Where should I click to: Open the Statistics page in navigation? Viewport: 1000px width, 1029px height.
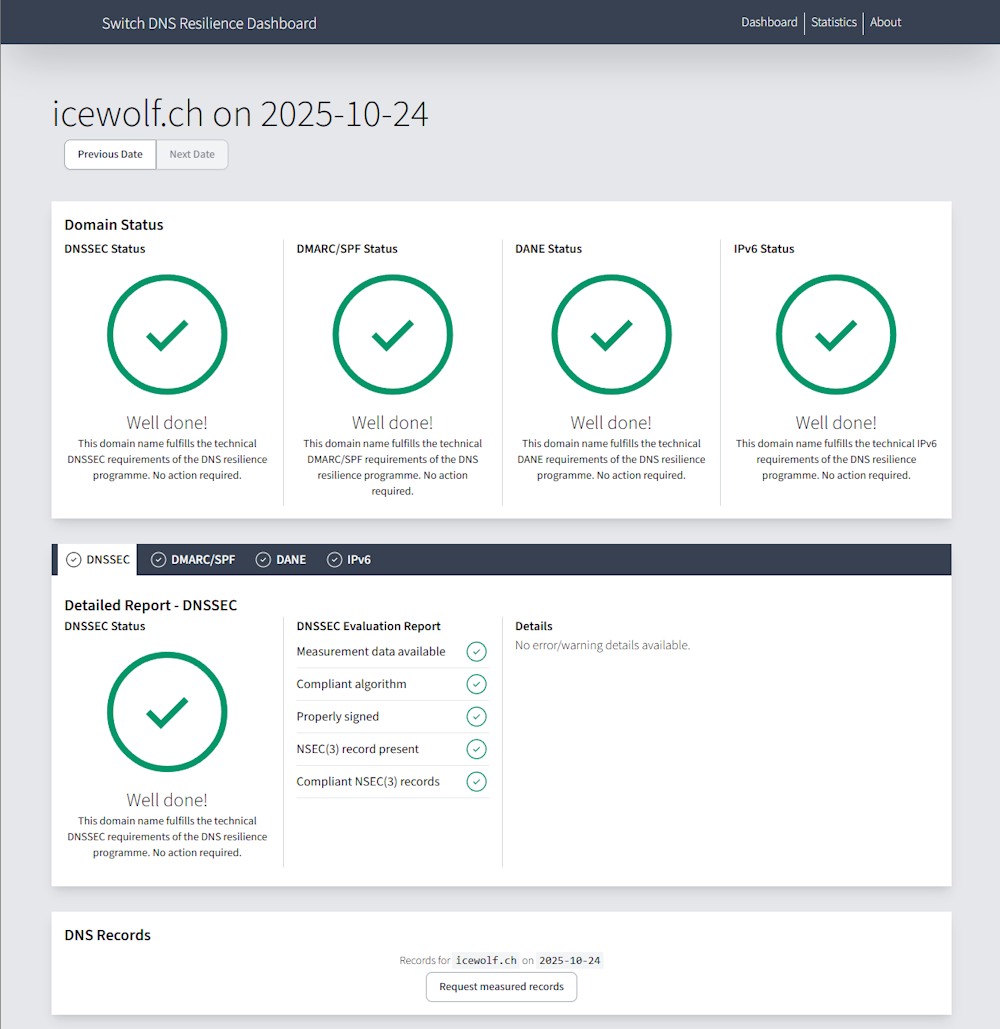834,22
